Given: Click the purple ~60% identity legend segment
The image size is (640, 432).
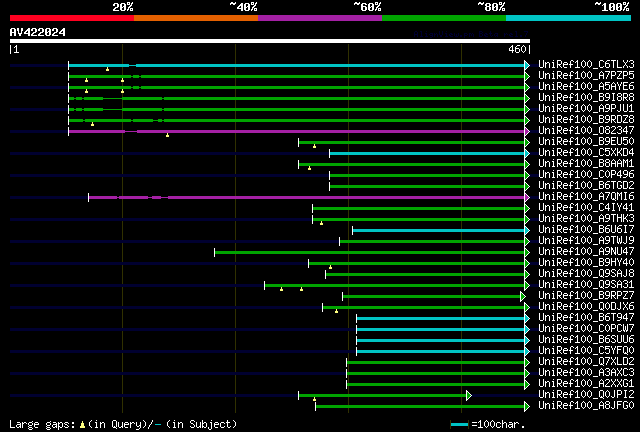Looking at the screenshot, I should tap(320, 18).
